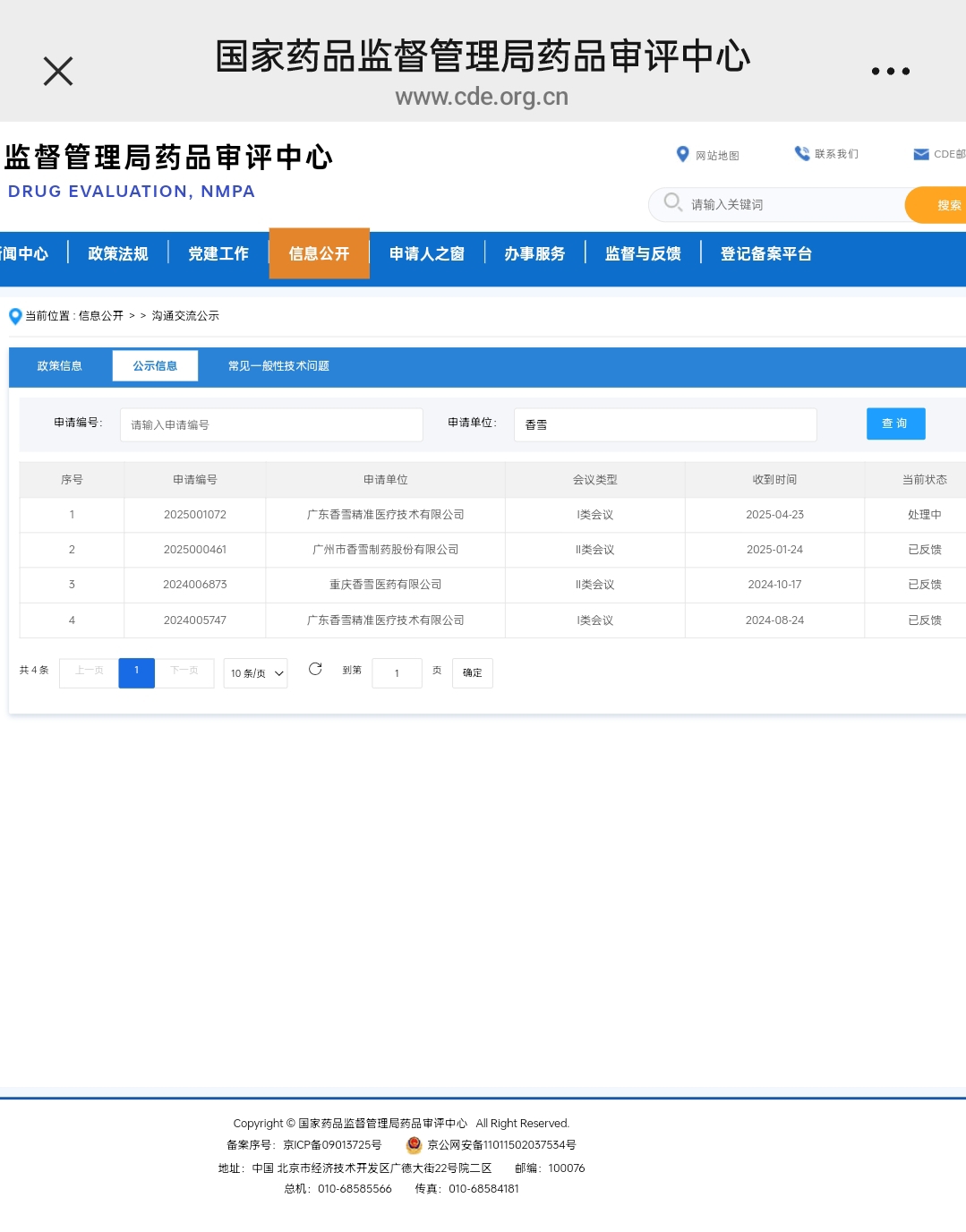Click the magnifier icon in keyword search
Screen dimensions: 966x1232
click(x=673, y=202)
